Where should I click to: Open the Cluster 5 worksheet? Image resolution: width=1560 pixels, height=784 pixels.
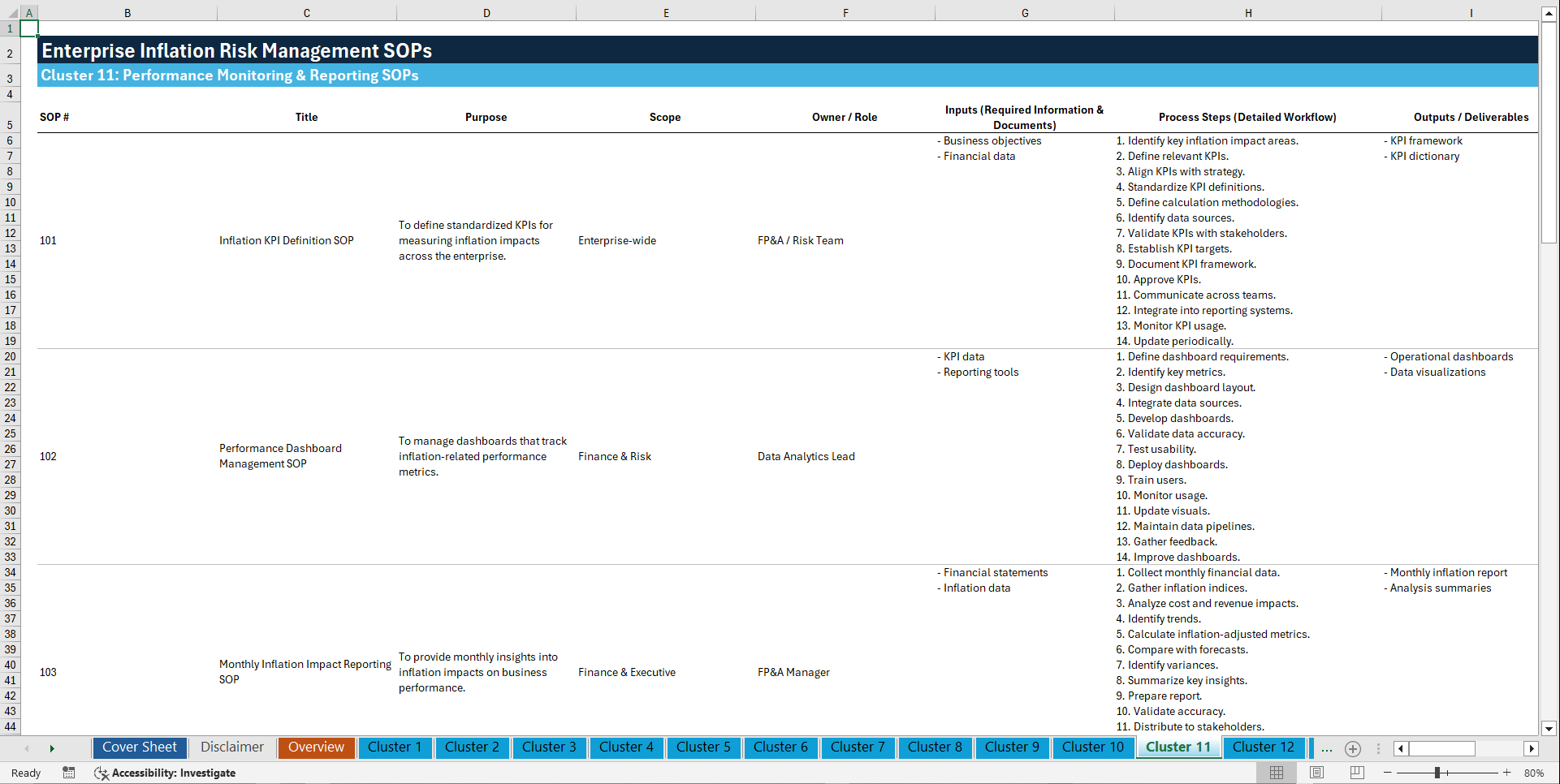tap(703, 747)
